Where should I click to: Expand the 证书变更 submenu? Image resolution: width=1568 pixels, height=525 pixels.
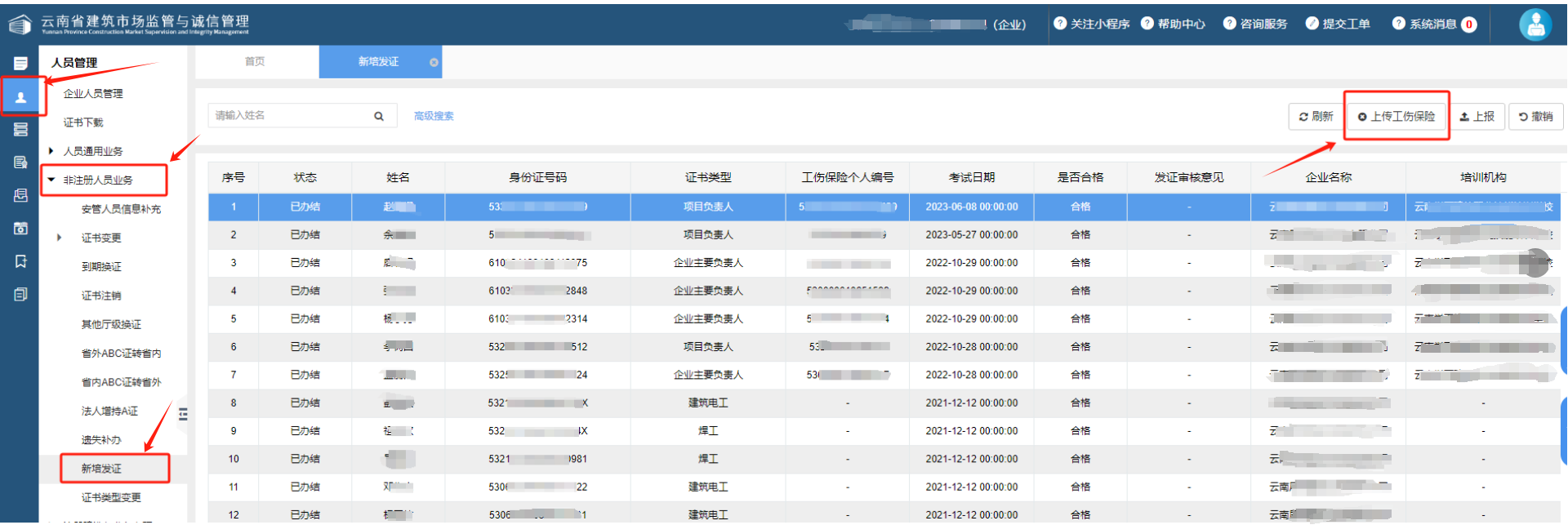pyautogui.click(x=60, y=238)
